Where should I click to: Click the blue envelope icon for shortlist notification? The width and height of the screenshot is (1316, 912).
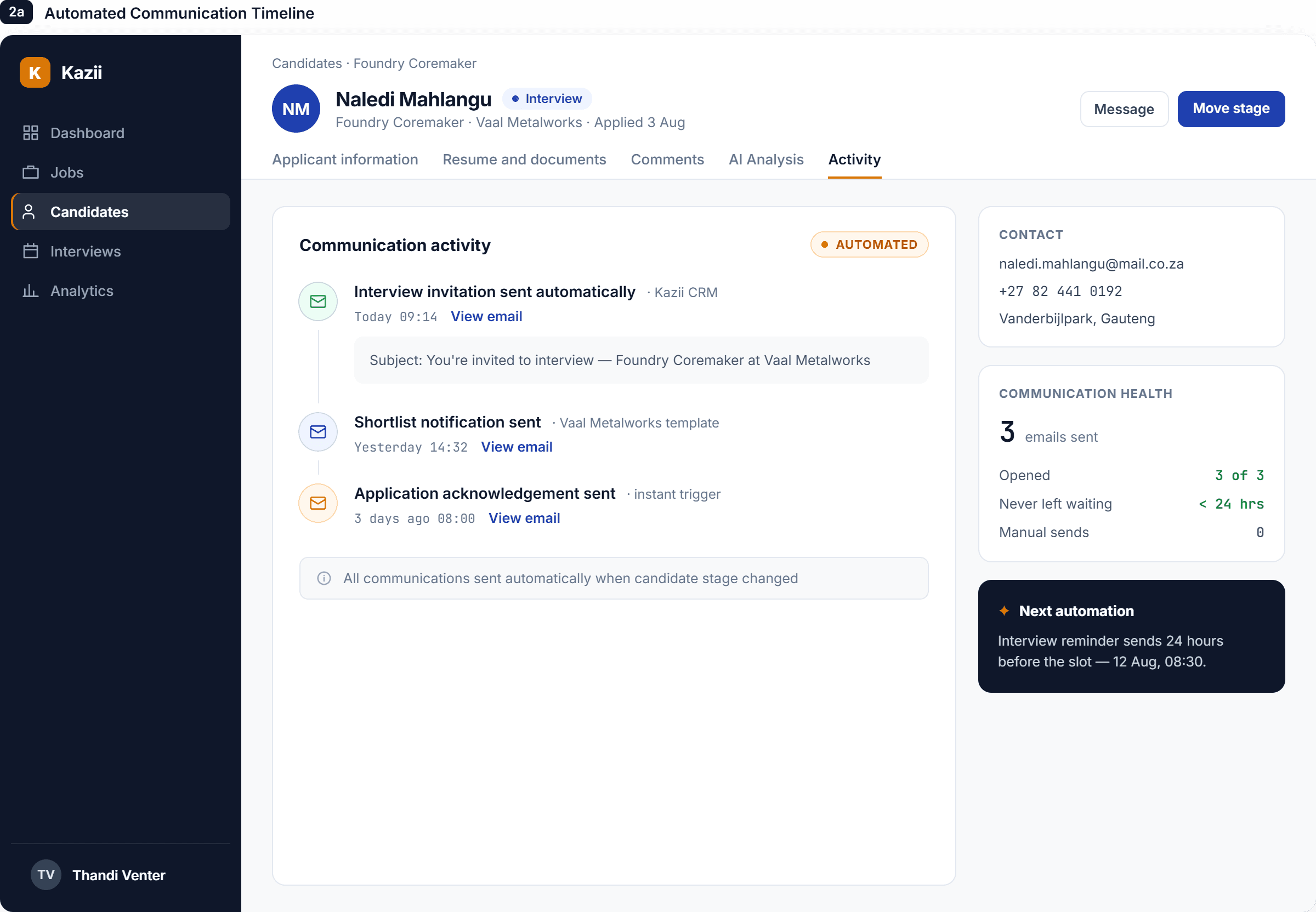point(318,431)
